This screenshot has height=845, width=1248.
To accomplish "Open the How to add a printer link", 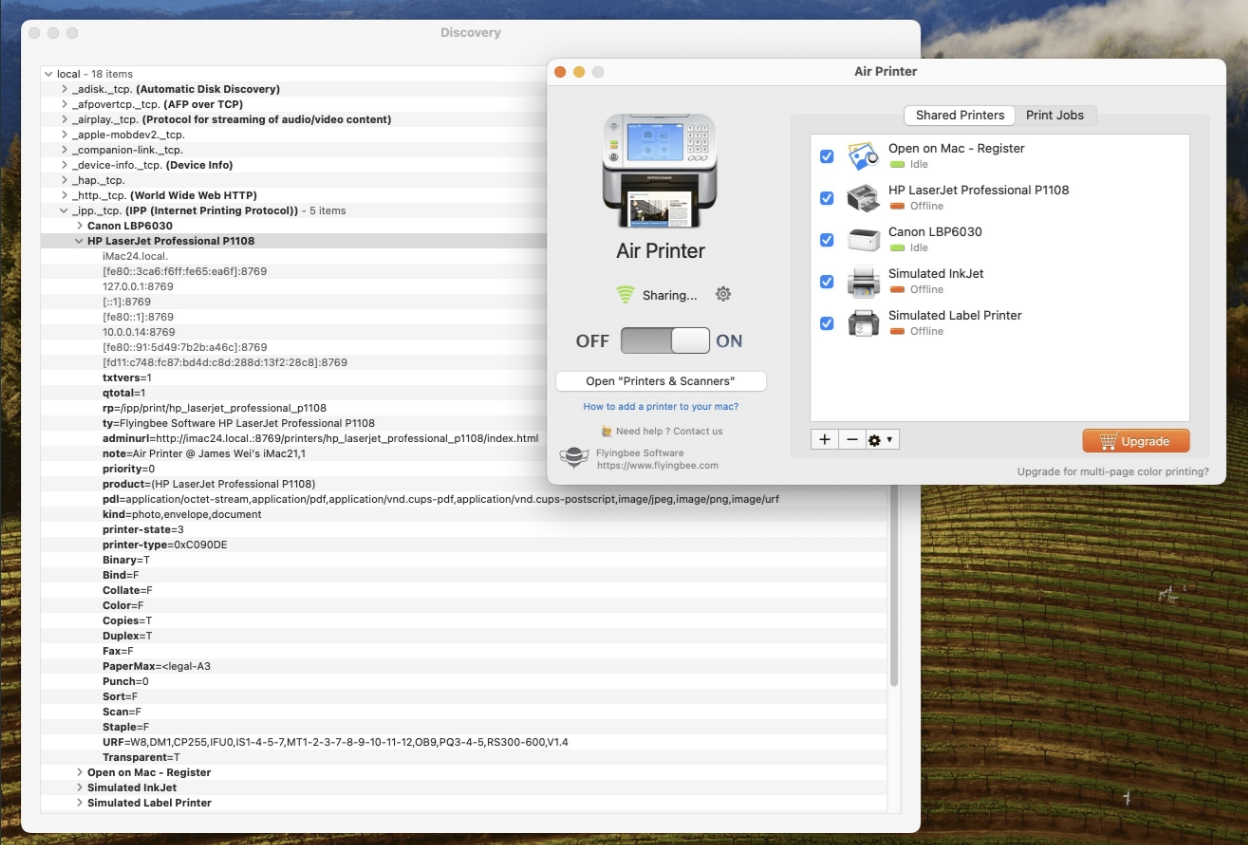I will [x=661, y=407].
